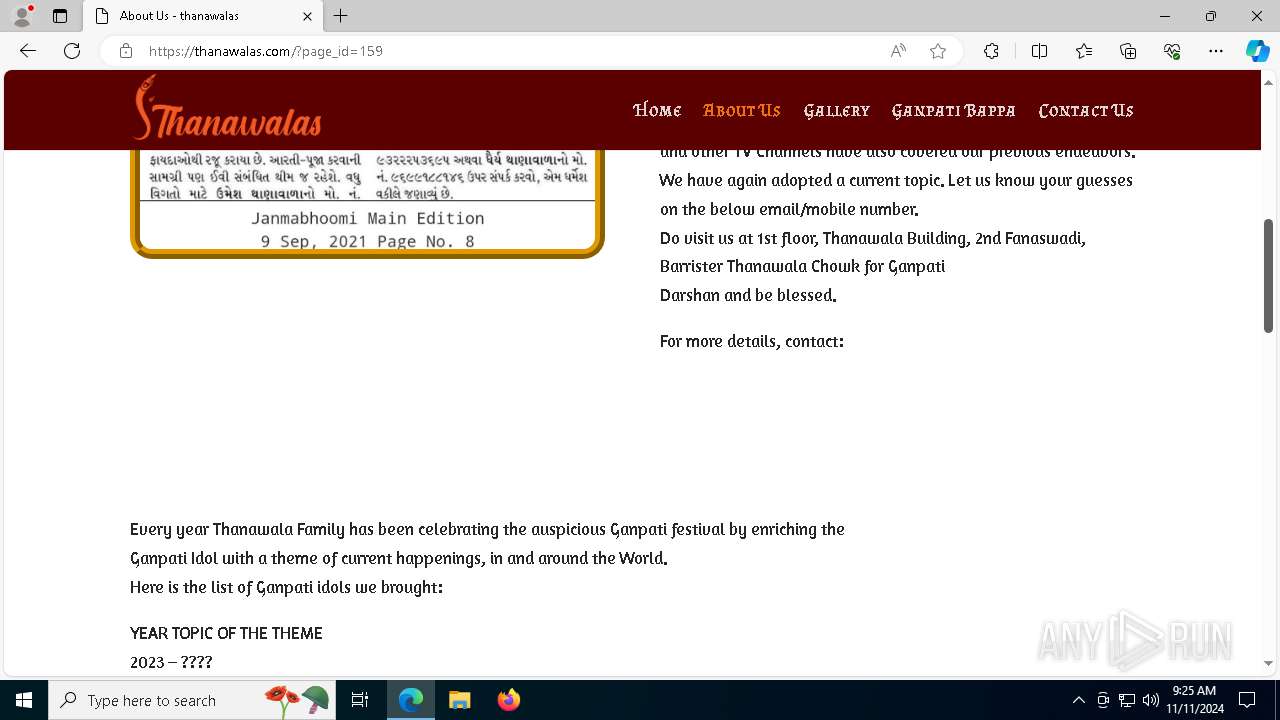Open a new tab with the plus button

pyautogui.click(x=341, y=16)
